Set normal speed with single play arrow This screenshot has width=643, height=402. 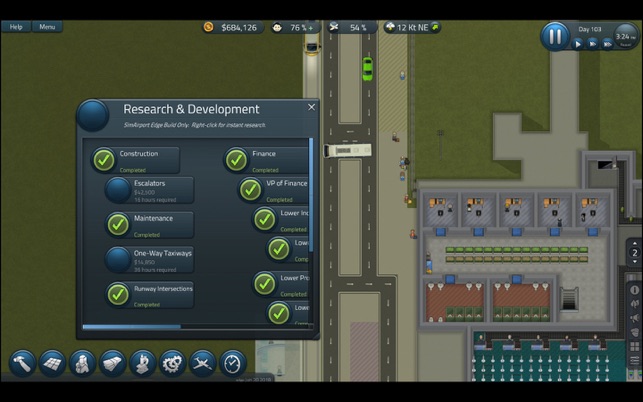coord(578,44)
